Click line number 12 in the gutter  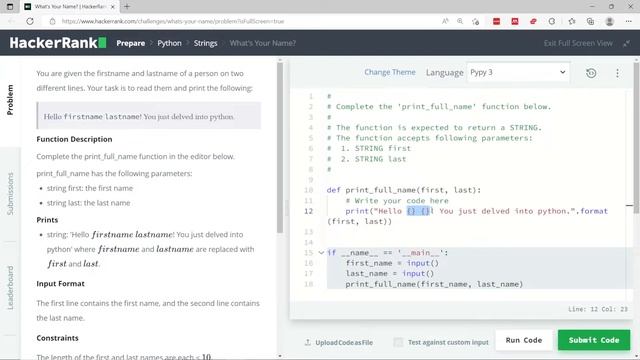click(309, 211)
